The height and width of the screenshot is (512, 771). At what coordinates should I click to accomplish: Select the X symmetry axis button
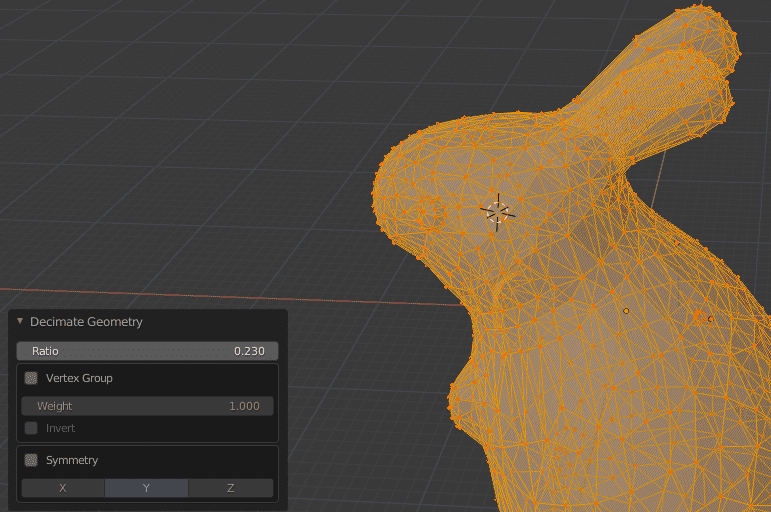coord(63,488)
